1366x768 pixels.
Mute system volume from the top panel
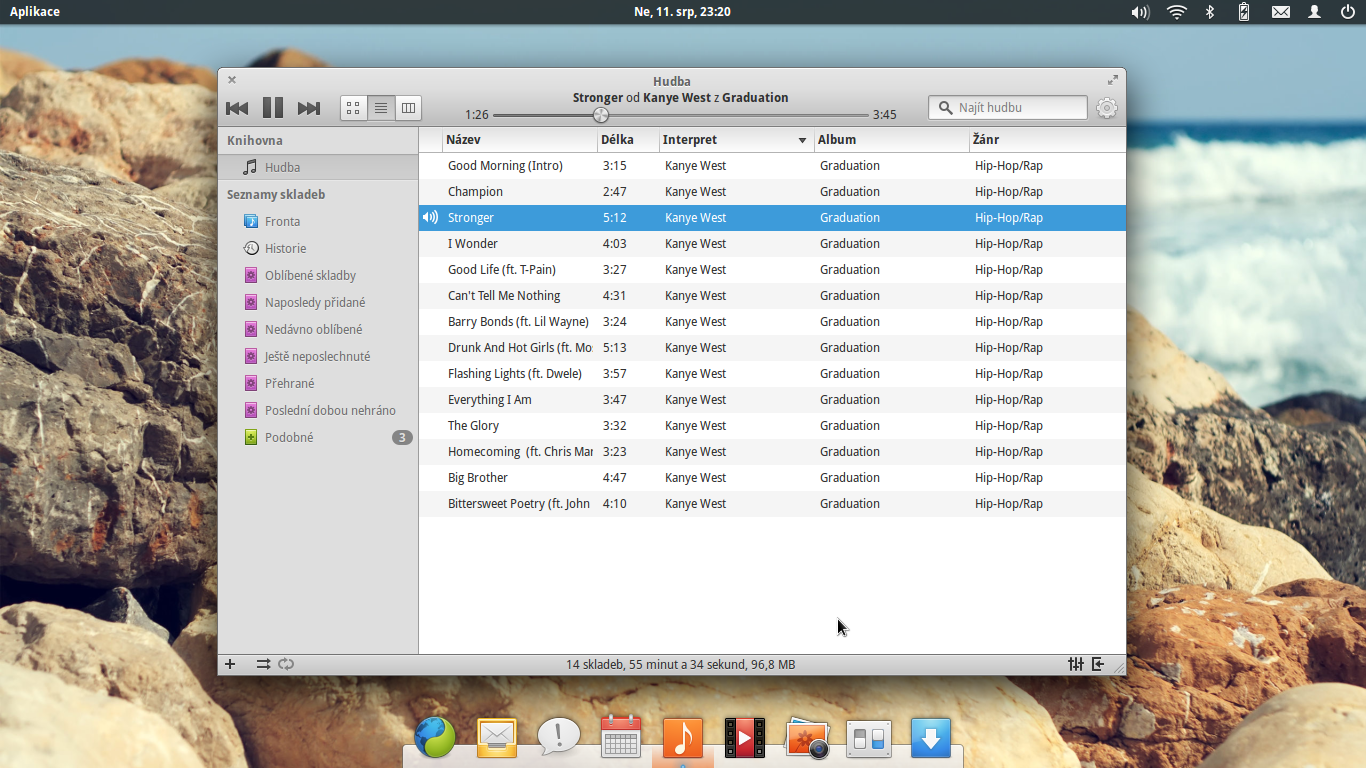tap(1140, 12)
